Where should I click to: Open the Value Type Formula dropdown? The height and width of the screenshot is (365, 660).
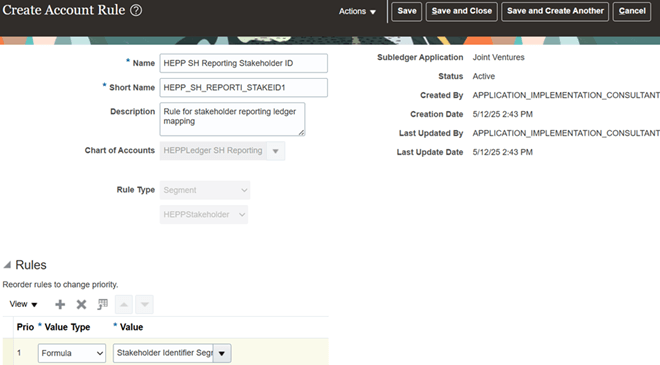click(x=72, y=353)
